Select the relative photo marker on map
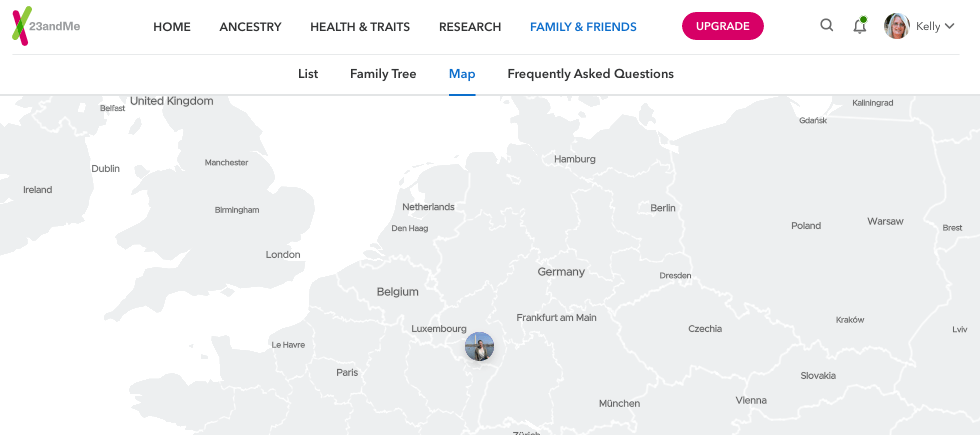The width and height of the screenshot is (980, 435). click(480, 347)
